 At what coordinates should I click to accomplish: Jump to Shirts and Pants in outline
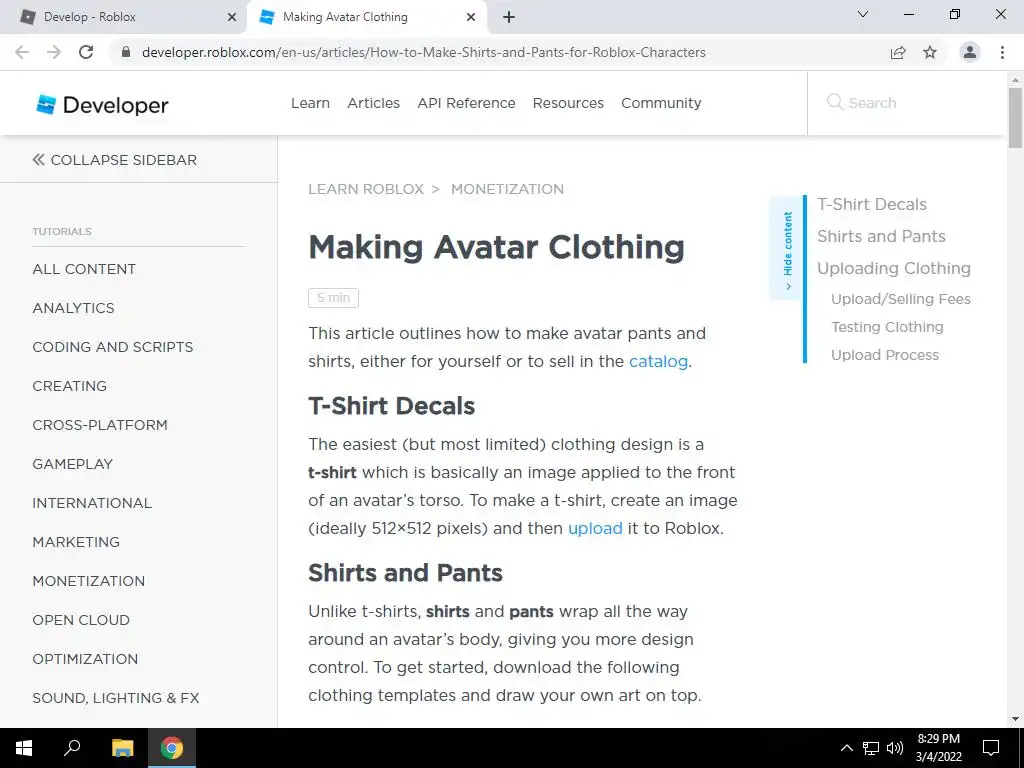881,236
